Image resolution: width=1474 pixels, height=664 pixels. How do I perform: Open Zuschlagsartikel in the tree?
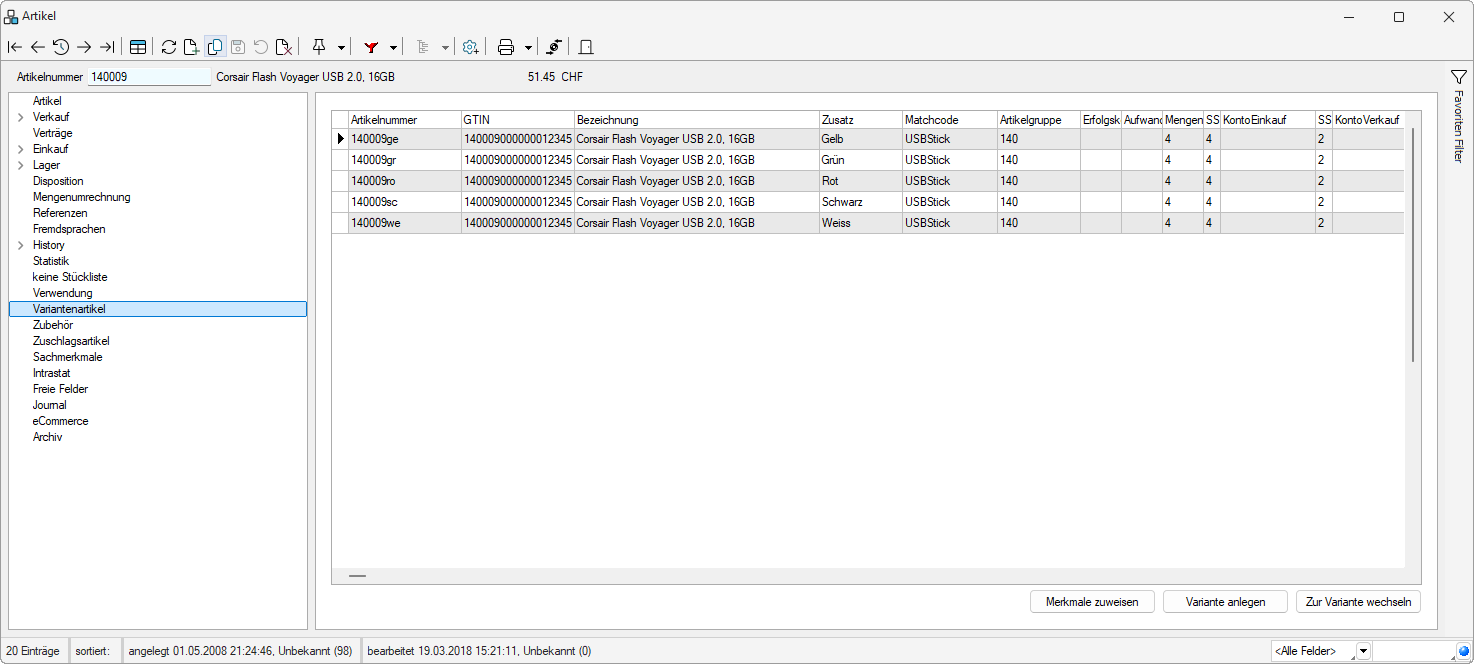[x=71, y=341]
